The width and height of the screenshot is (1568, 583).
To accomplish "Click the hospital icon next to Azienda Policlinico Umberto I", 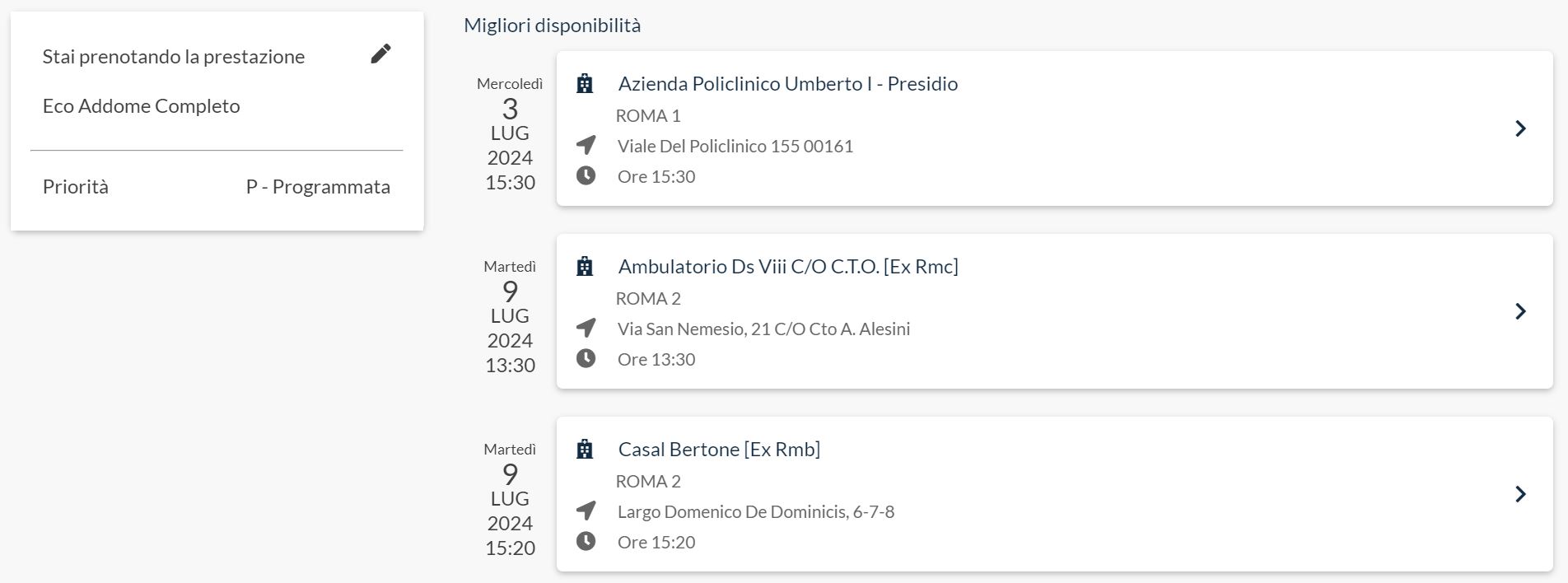I will tap(585, 83).
